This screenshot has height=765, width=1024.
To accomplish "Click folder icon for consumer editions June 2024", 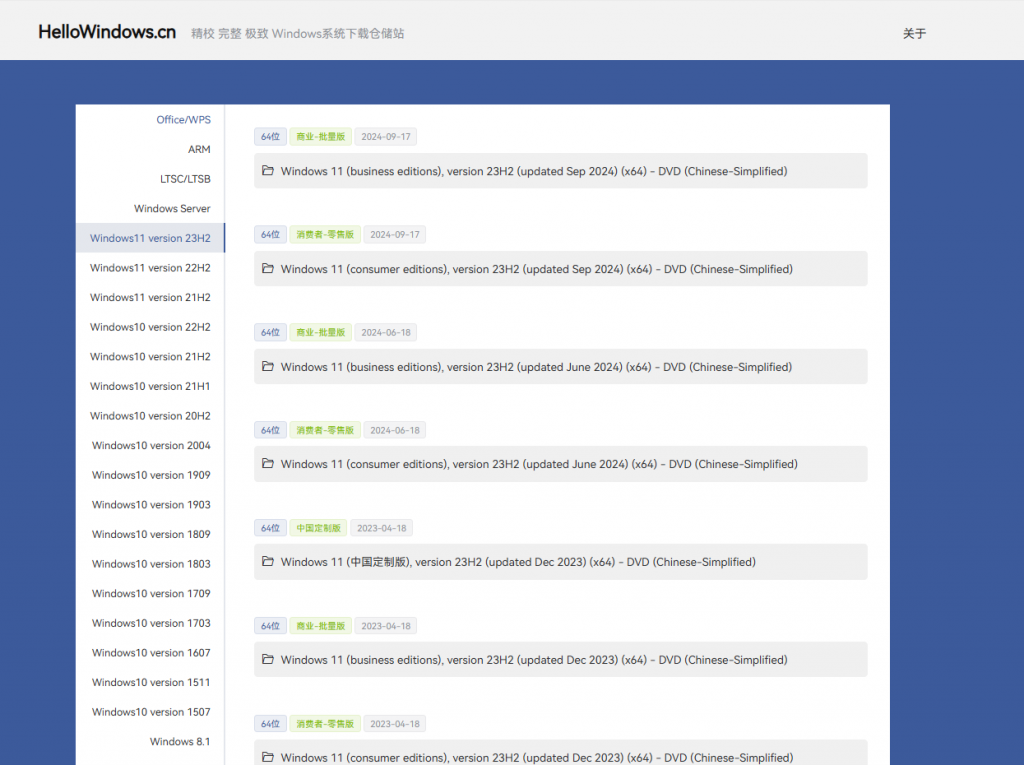I will [267, 464].
